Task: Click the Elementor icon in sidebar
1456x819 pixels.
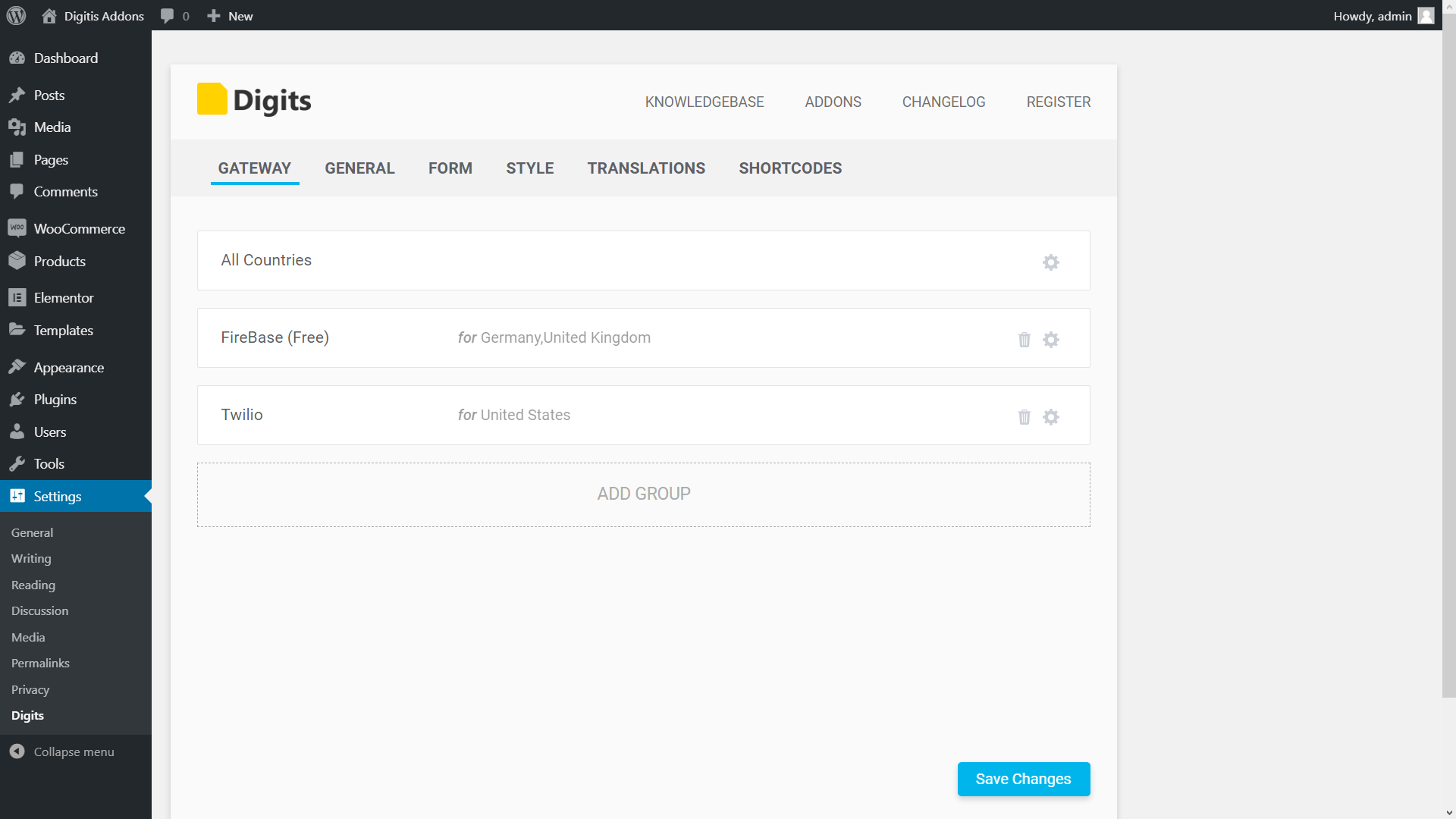Action: tap(17, 298)
